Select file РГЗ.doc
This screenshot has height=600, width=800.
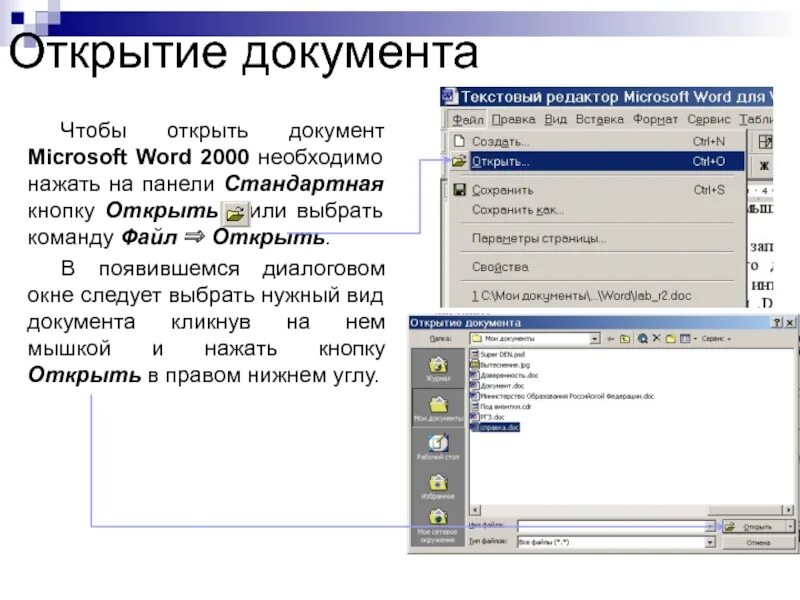pos(487,417)
